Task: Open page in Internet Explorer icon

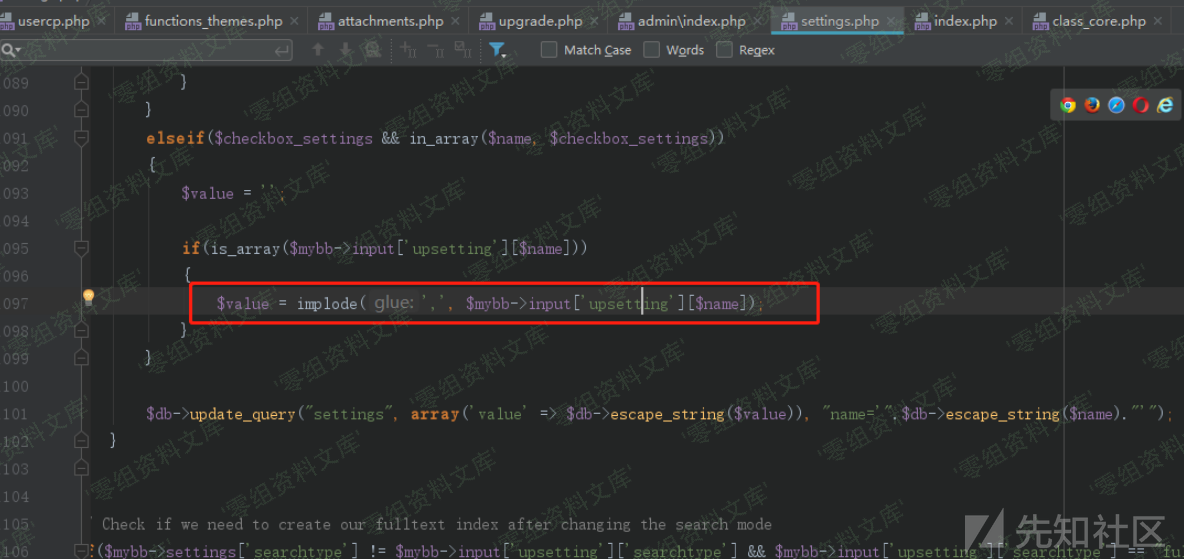Action: (x=1165, y=105)
